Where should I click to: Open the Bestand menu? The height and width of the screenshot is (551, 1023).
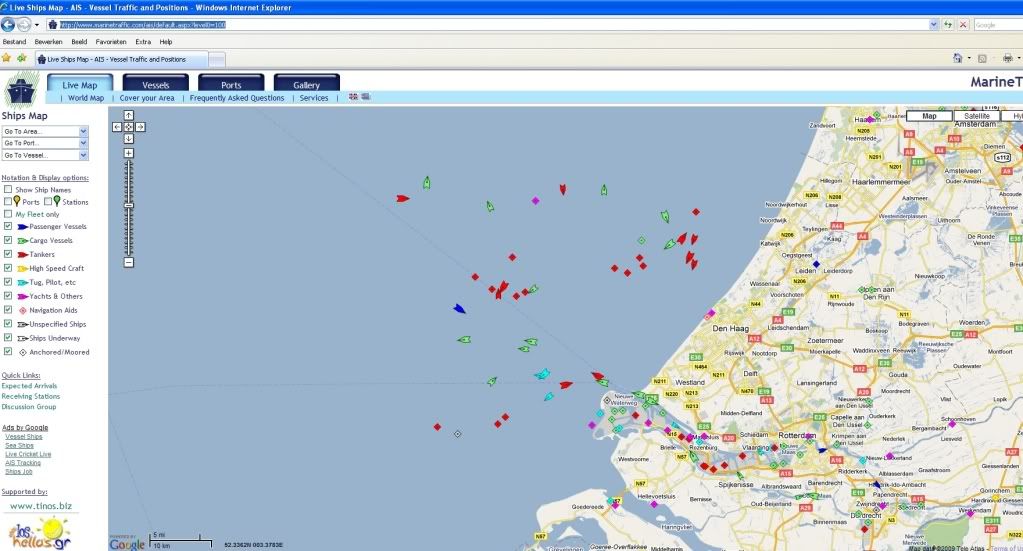14,42
